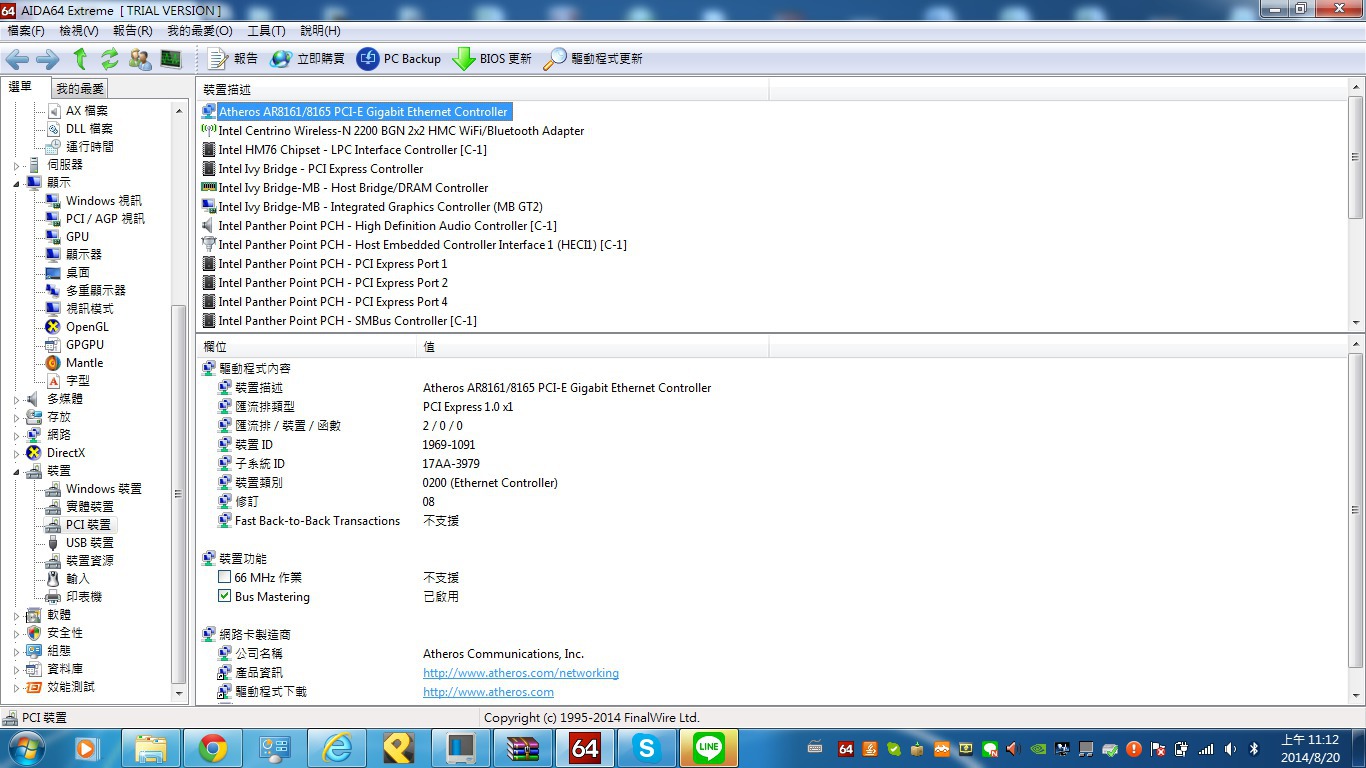Toggle the 66 MHz 作業 checkbox

[225, 578]
